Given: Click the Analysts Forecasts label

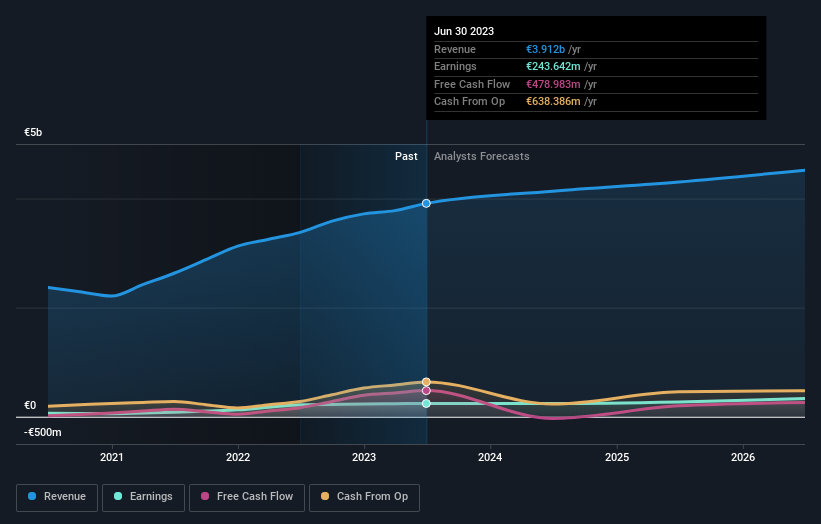Looking at the screenshot, I should click(x=482, y=157).
